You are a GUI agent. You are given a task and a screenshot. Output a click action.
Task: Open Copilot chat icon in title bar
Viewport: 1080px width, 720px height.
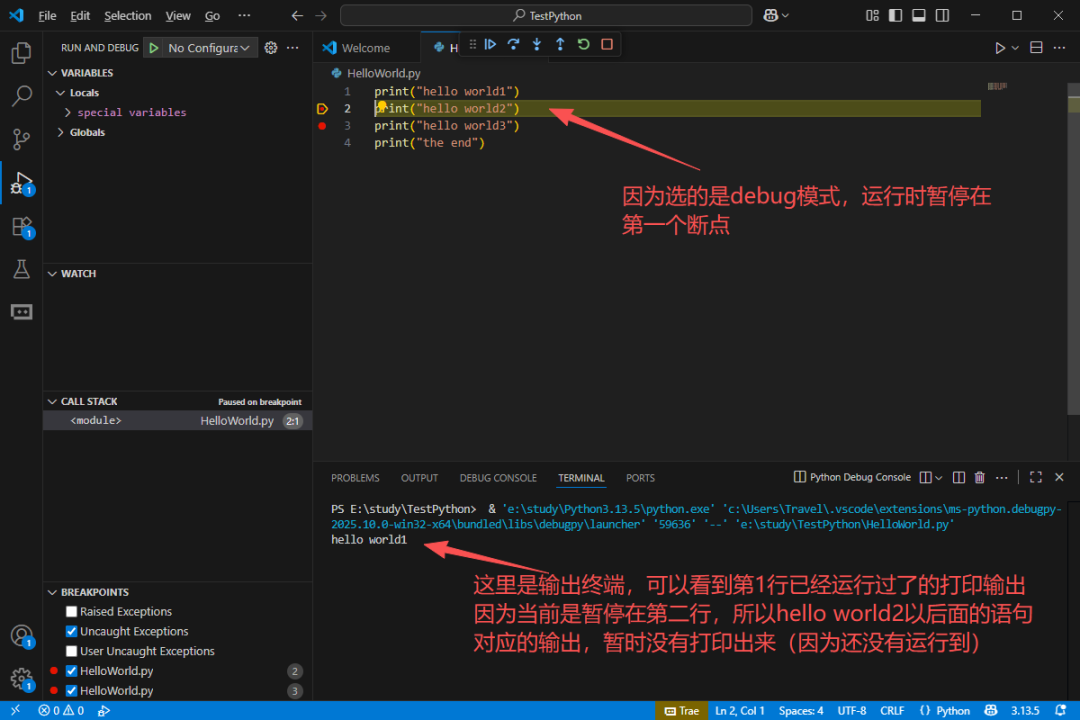pos(771,15)
